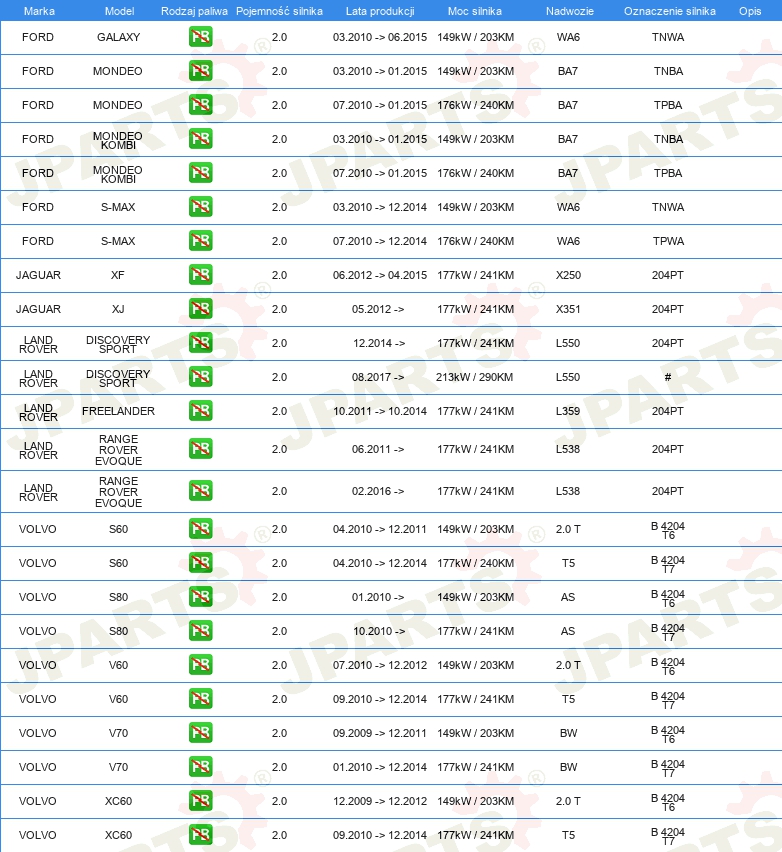Click the # engine code cell
Screen dimensions: 782x852
(x=668, y=377)
